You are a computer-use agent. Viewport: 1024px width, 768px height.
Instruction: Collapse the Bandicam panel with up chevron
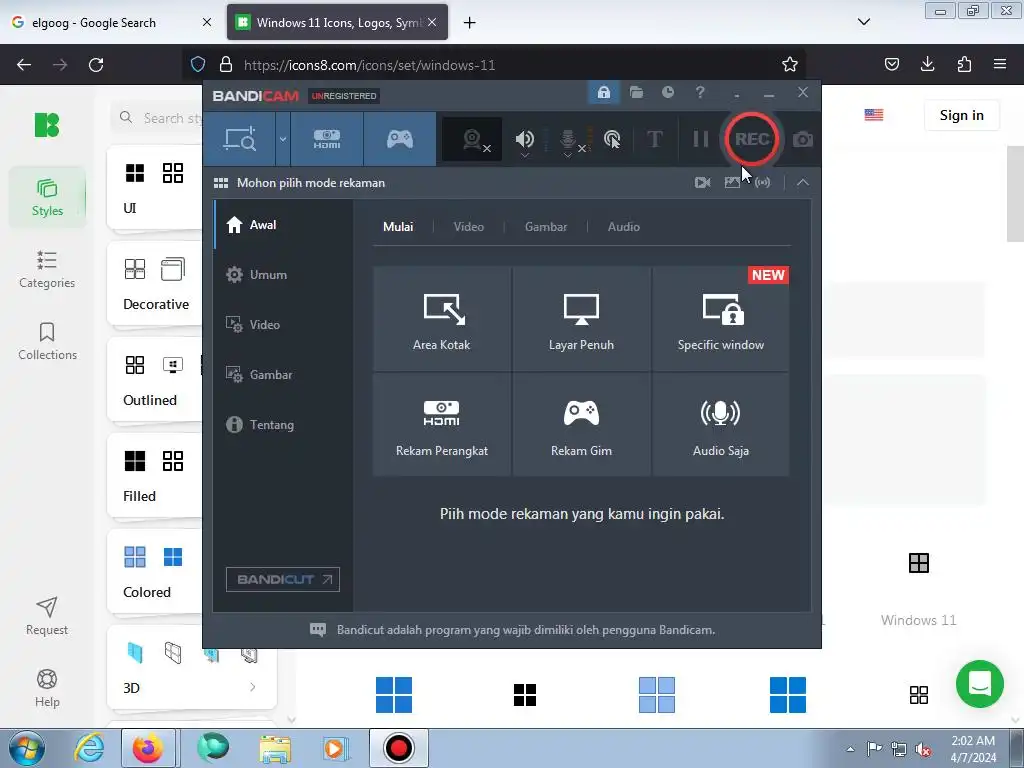803,183
